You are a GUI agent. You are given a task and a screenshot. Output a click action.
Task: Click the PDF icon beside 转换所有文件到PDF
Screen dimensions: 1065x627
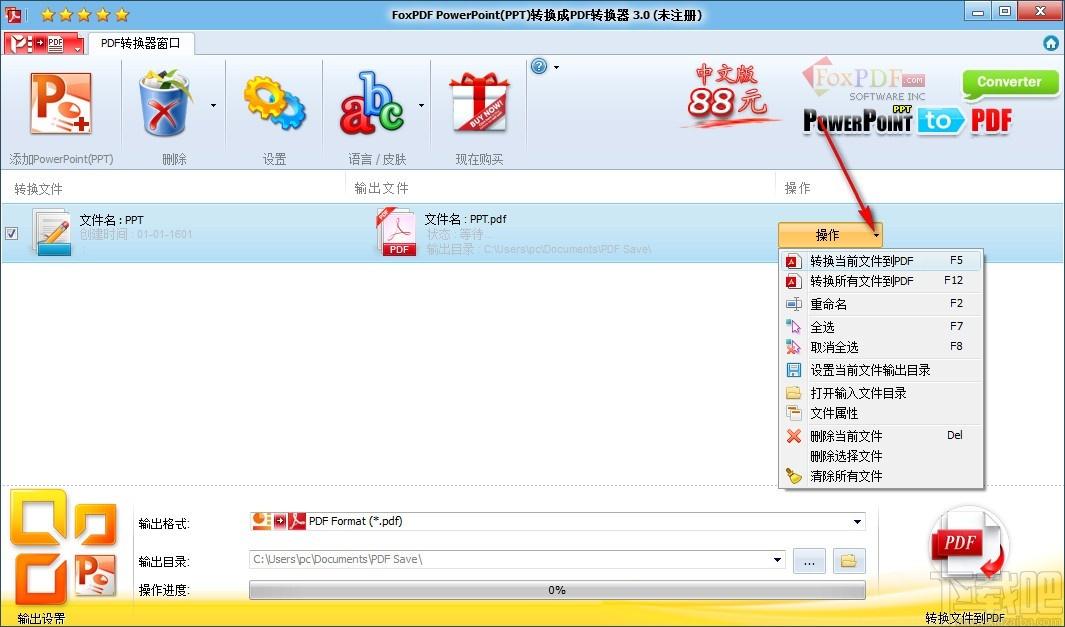(x=793, y=281)
